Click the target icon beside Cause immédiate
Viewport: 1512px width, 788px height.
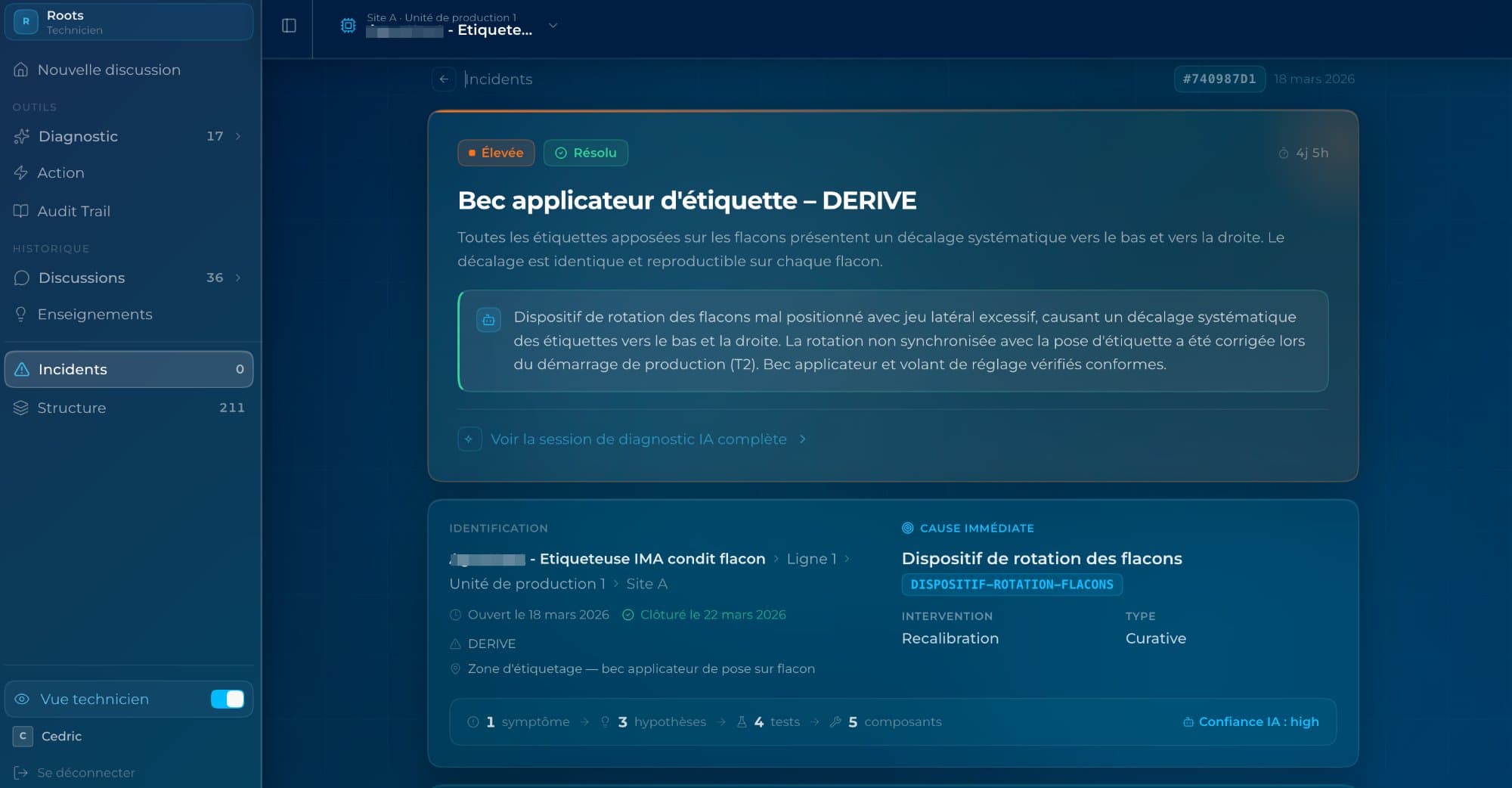pyautogui.click(x=907, y=528)
